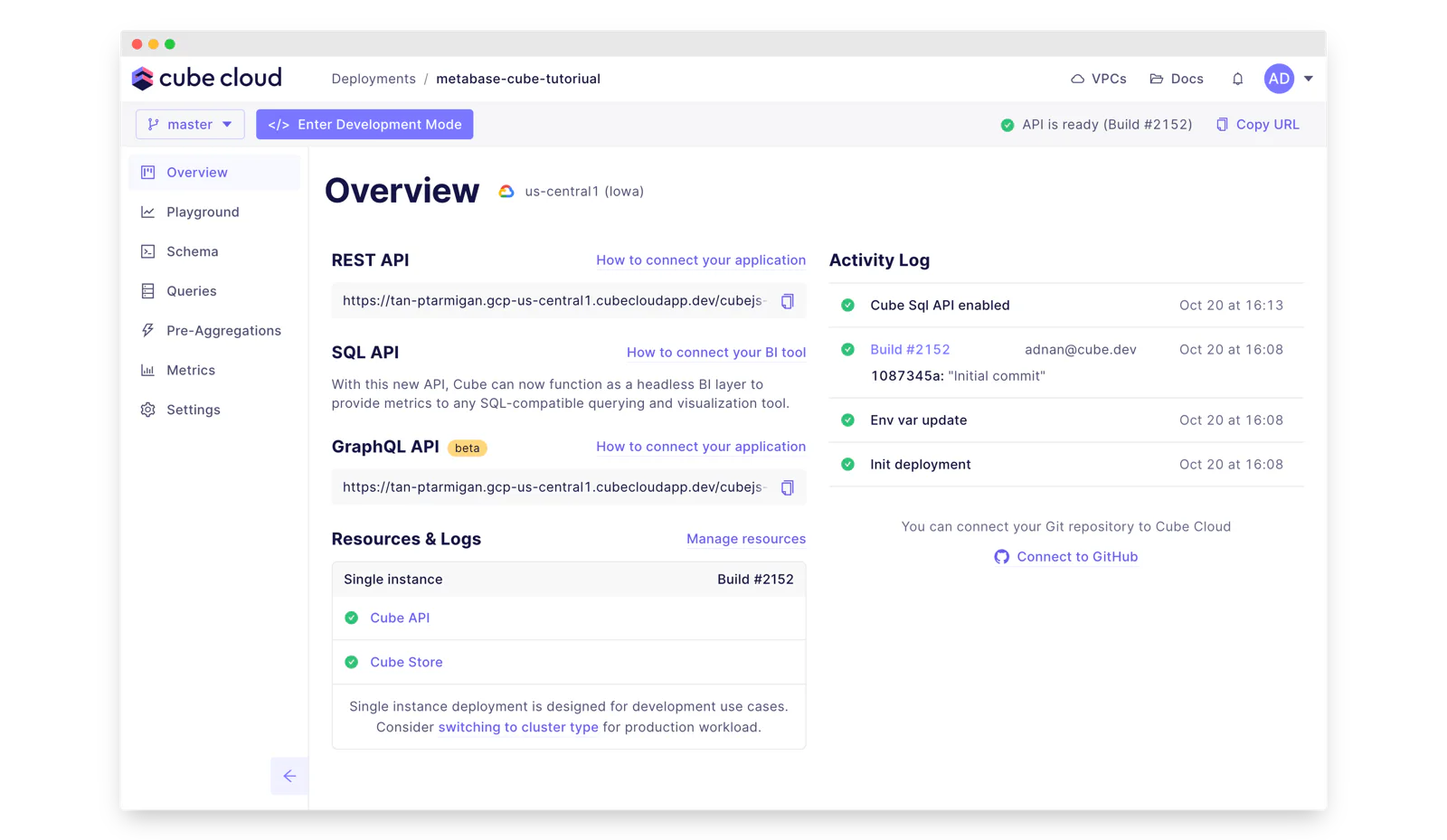The height and width of the screenshot is (840, 1447).
Task: Select Overview in sidebar
Action: coord(214,173)
